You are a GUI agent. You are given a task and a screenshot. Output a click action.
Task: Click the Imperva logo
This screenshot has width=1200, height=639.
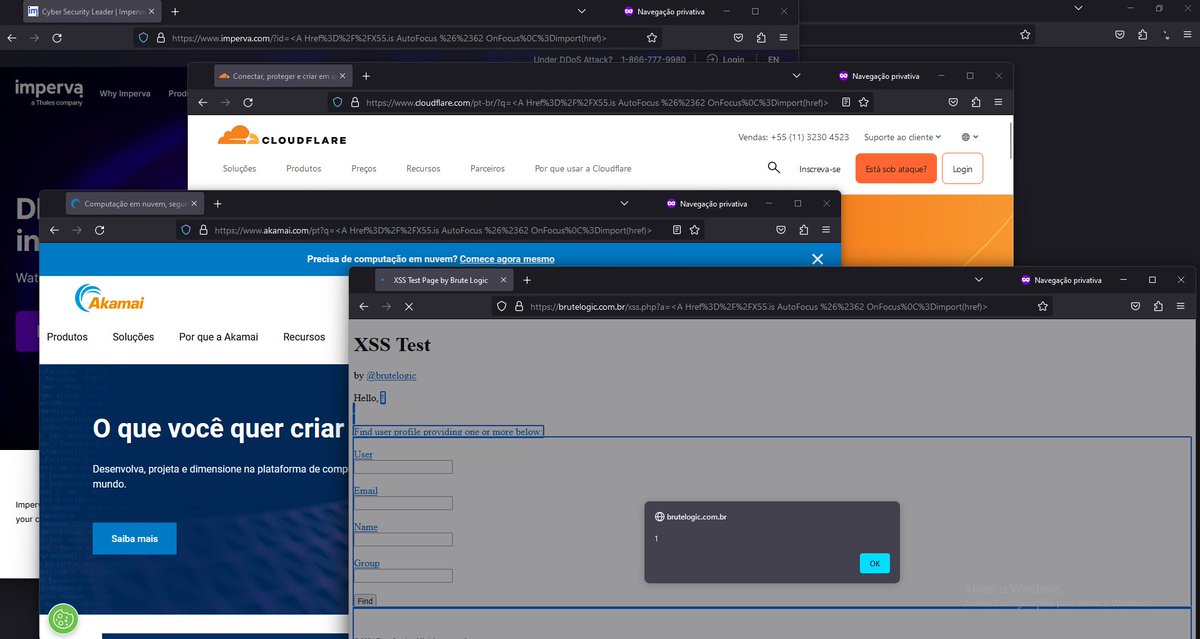[x=48, y=92]
